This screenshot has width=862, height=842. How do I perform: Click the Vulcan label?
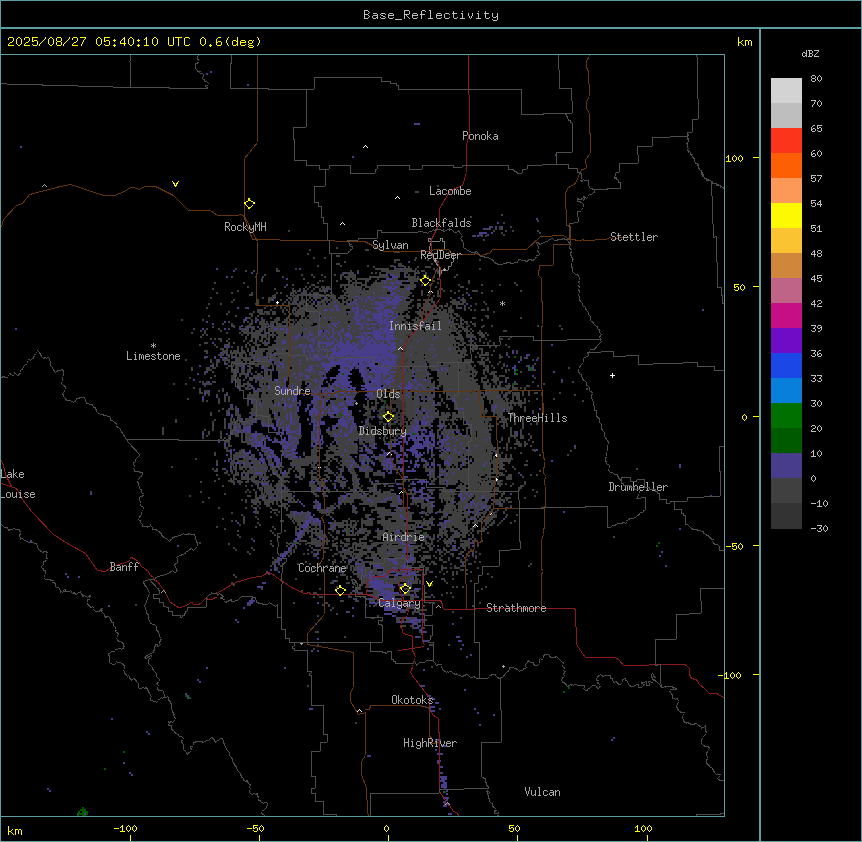click(542, 792)
